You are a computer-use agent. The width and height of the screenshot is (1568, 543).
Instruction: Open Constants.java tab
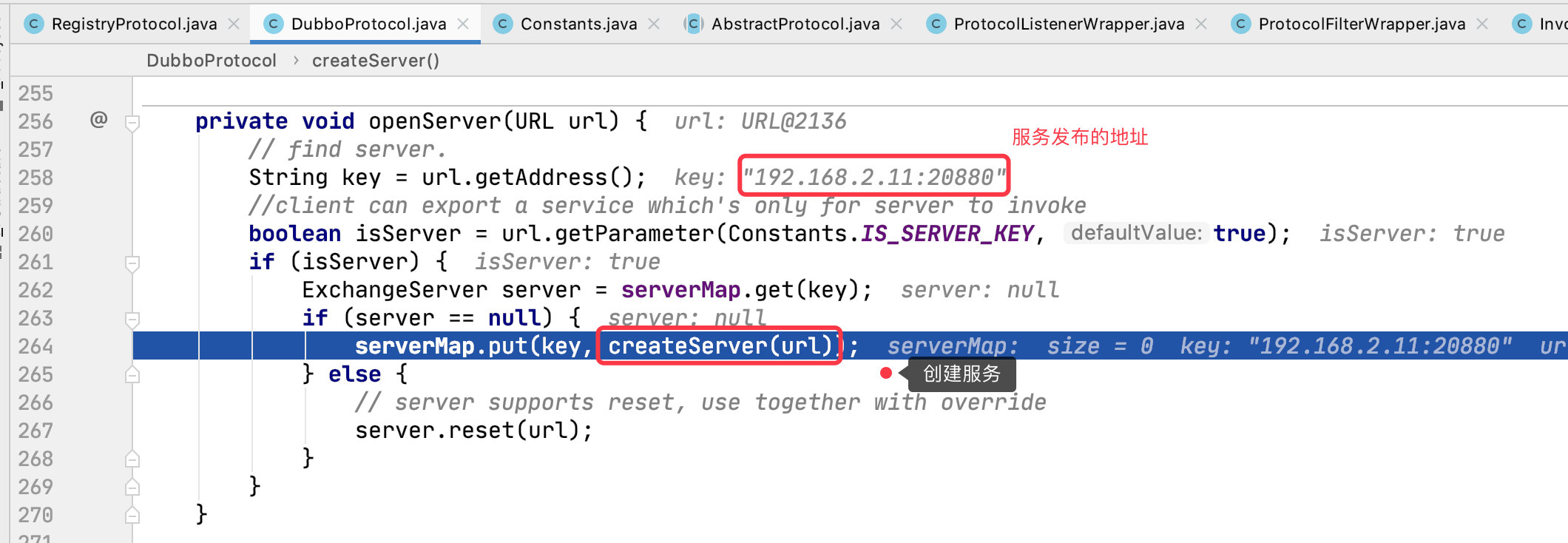pos(578,24)
